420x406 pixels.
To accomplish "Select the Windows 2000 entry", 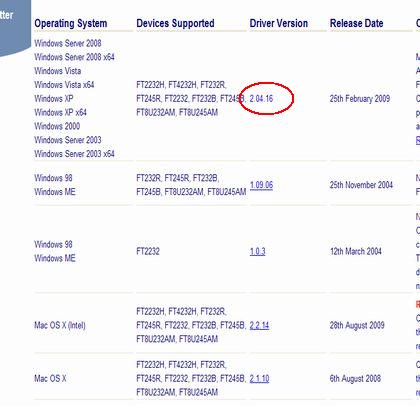I will point(57,126).
